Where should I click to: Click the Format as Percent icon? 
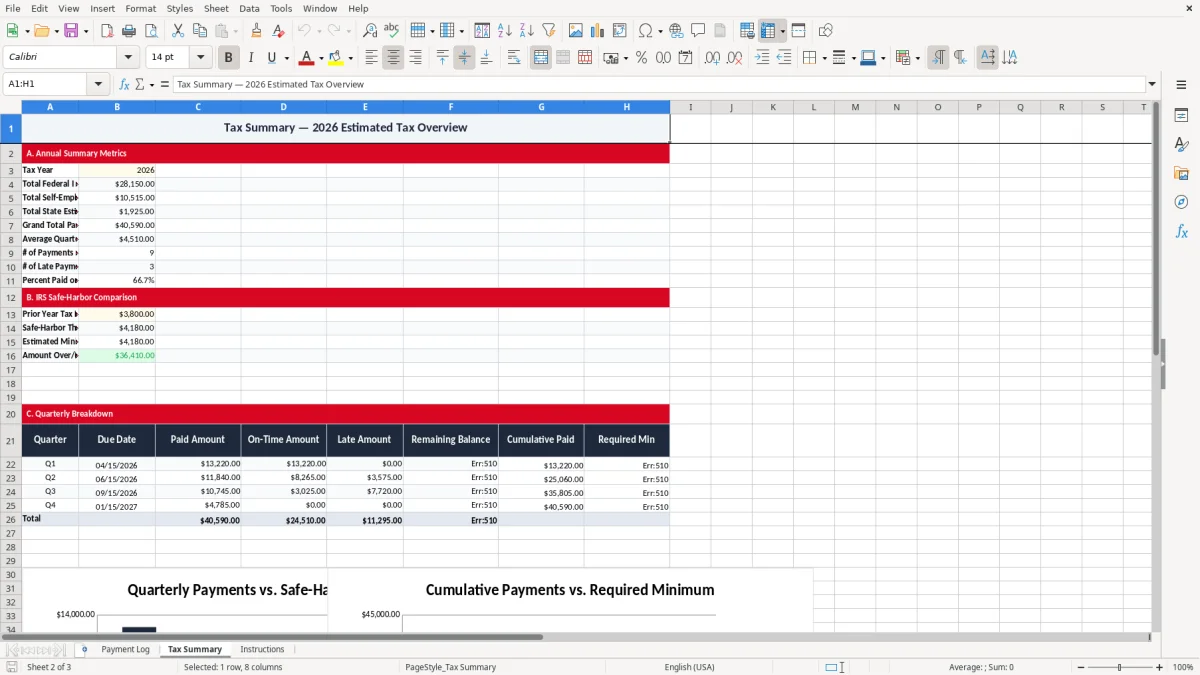coord(641,57)
